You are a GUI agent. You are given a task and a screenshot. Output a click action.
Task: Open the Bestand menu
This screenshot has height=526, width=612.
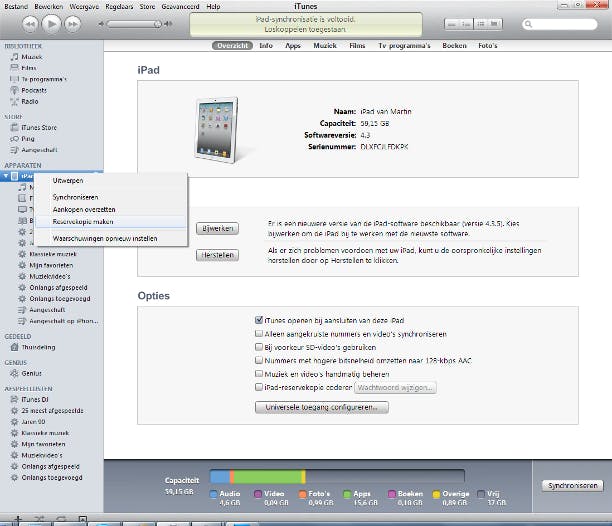16,7
